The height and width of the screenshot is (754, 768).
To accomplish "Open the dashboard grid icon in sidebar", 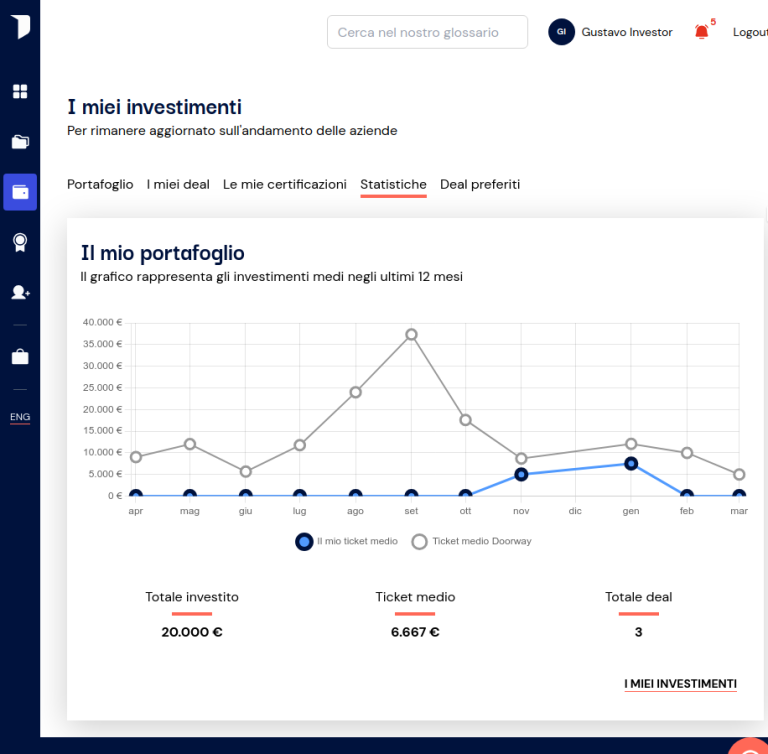I will [20, 92].
